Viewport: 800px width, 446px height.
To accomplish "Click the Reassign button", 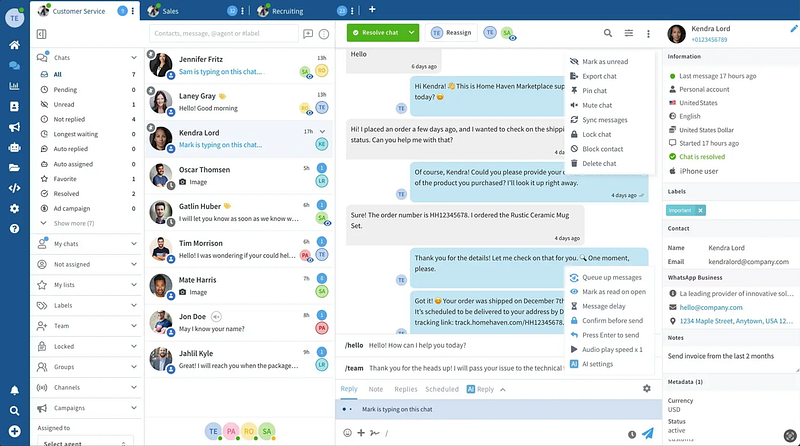I will pyautogui.click(x=451, y=32).
